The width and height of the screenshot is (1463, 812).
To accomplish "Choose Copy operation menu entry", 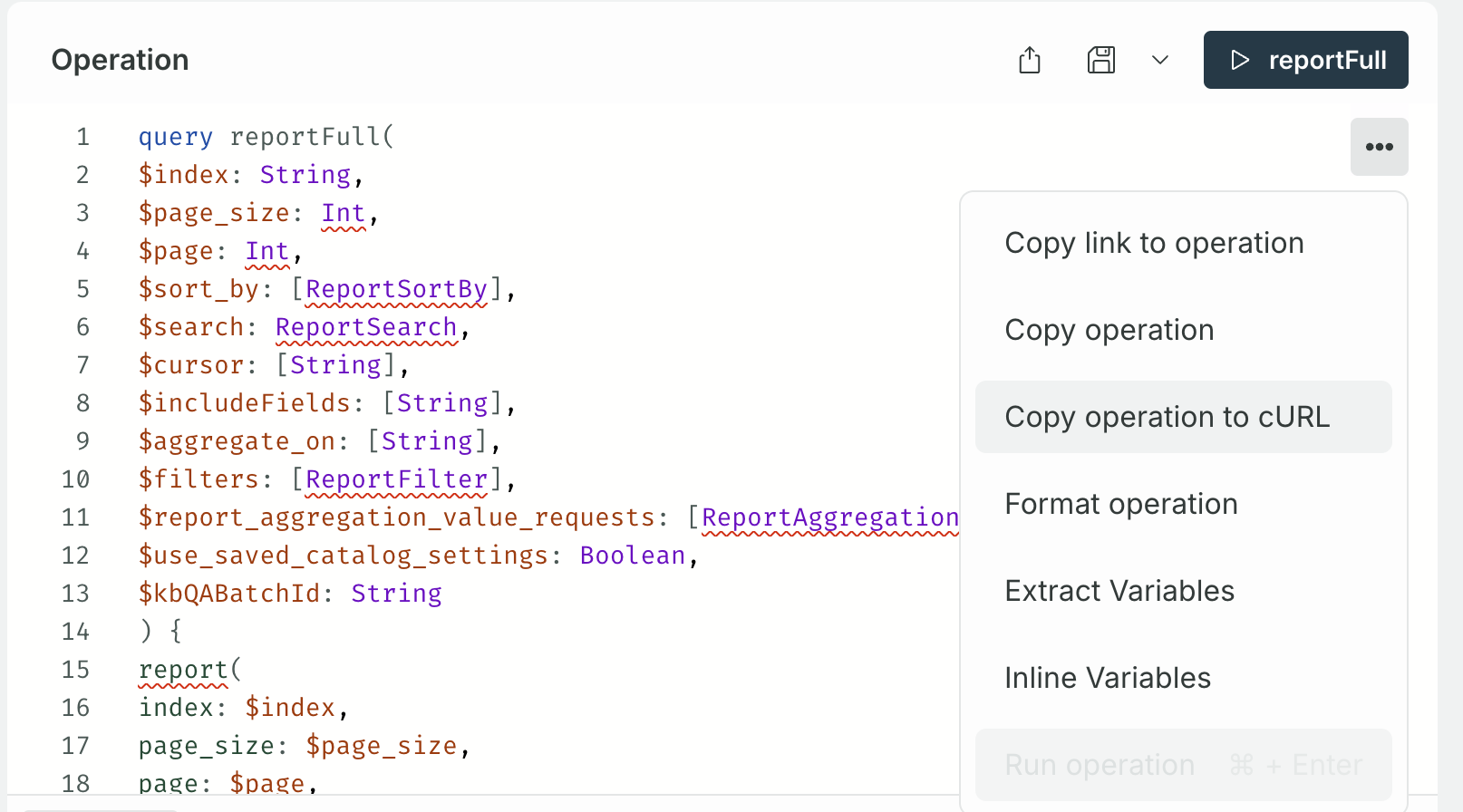I will tap(1184, 330).
